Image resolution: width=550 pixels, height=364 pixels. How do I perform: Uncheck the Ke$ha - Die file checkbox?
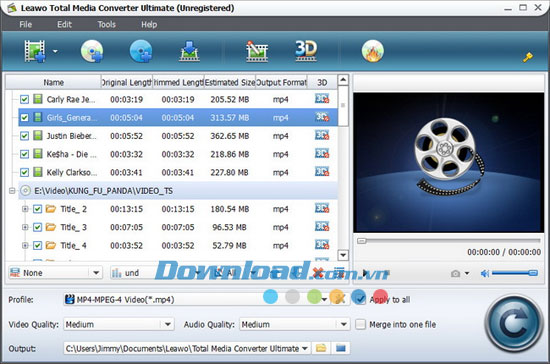[x=24, y=154]
